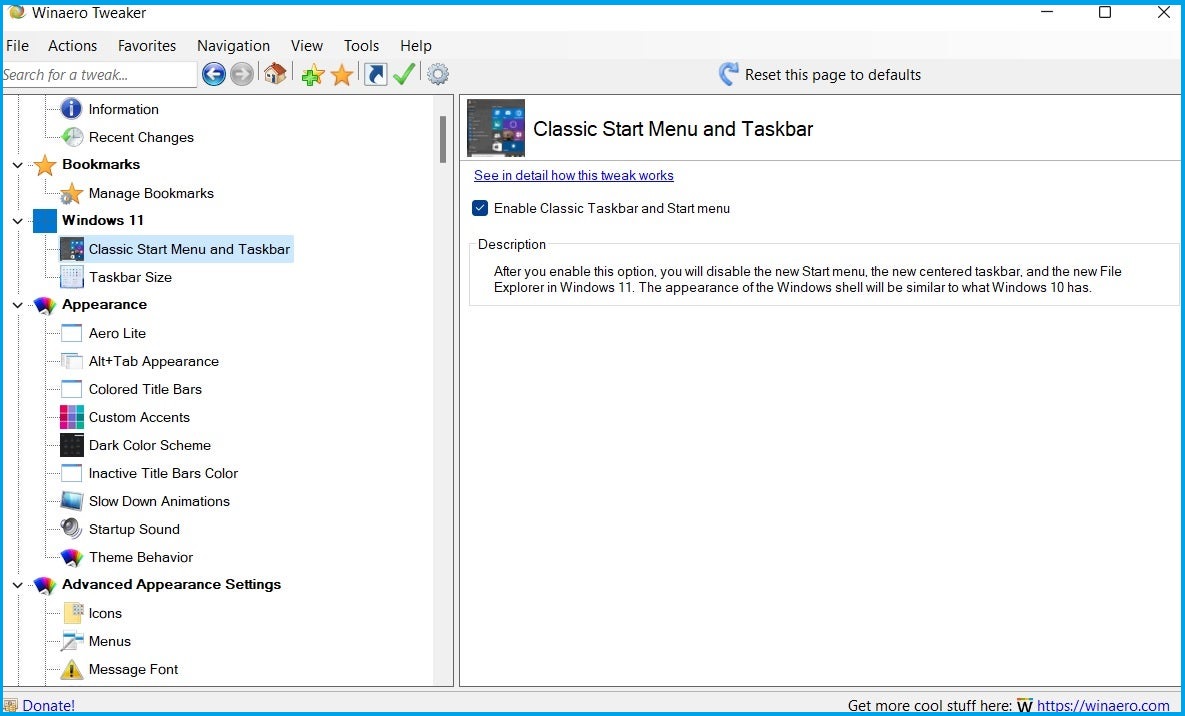1185x716 pixels.
Task: Select the 'Recent Changes' label
Action: point(141,137)
